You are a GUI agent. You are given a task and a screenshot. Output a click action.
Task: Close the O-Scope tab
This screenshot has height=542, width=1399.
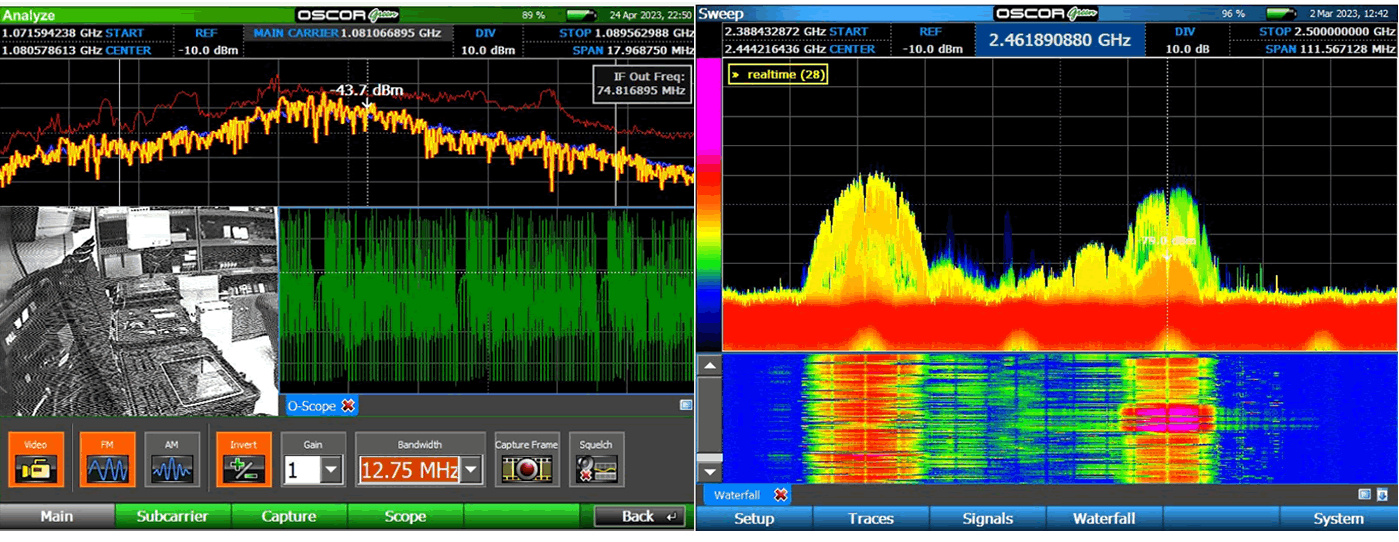click(x=348, y=406)
